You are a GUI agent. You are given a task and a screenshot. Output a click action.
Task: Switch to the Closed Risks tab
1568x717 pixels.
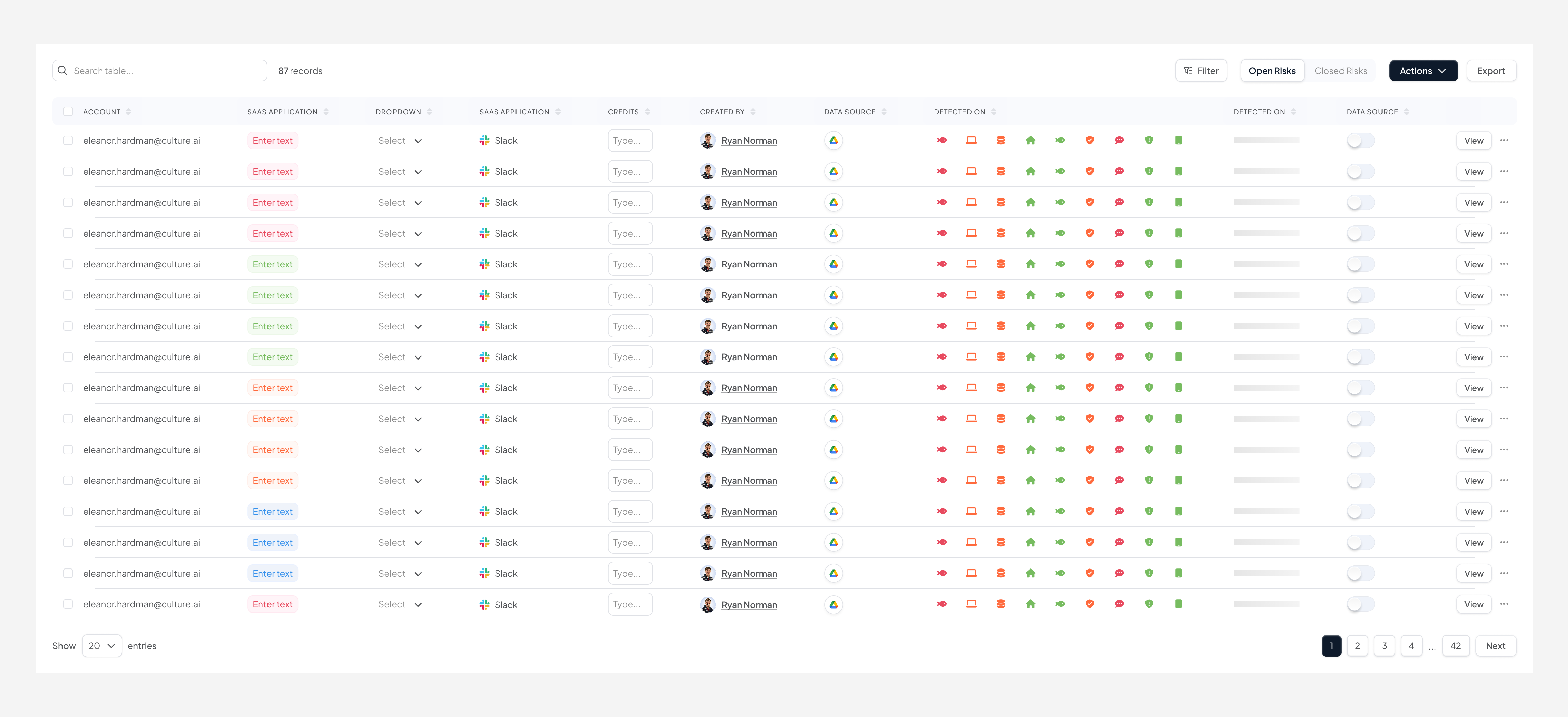(1341, 70)
